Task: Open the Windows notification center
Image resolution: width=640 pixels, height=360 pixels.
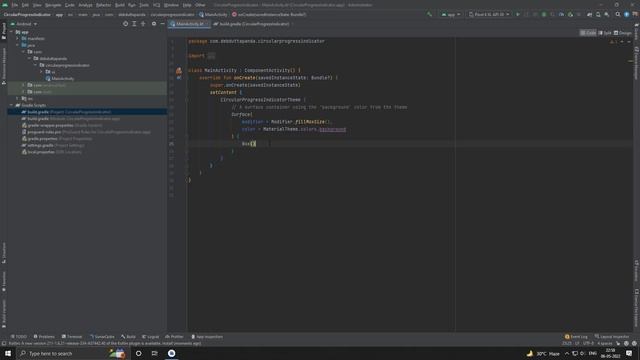Action: tap(629, 353)
